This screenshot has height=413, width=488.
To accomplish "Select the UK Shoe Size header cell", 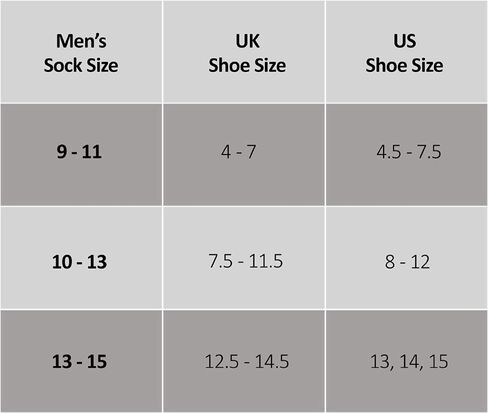I will coord(244,51).
